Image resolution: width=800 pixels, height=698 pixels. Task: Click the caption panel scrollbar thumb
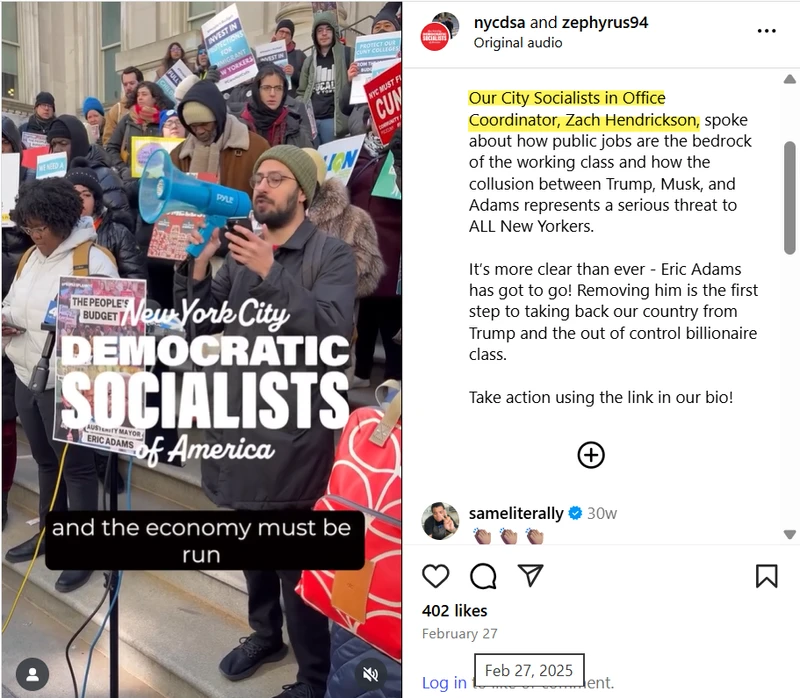[789, 197]
